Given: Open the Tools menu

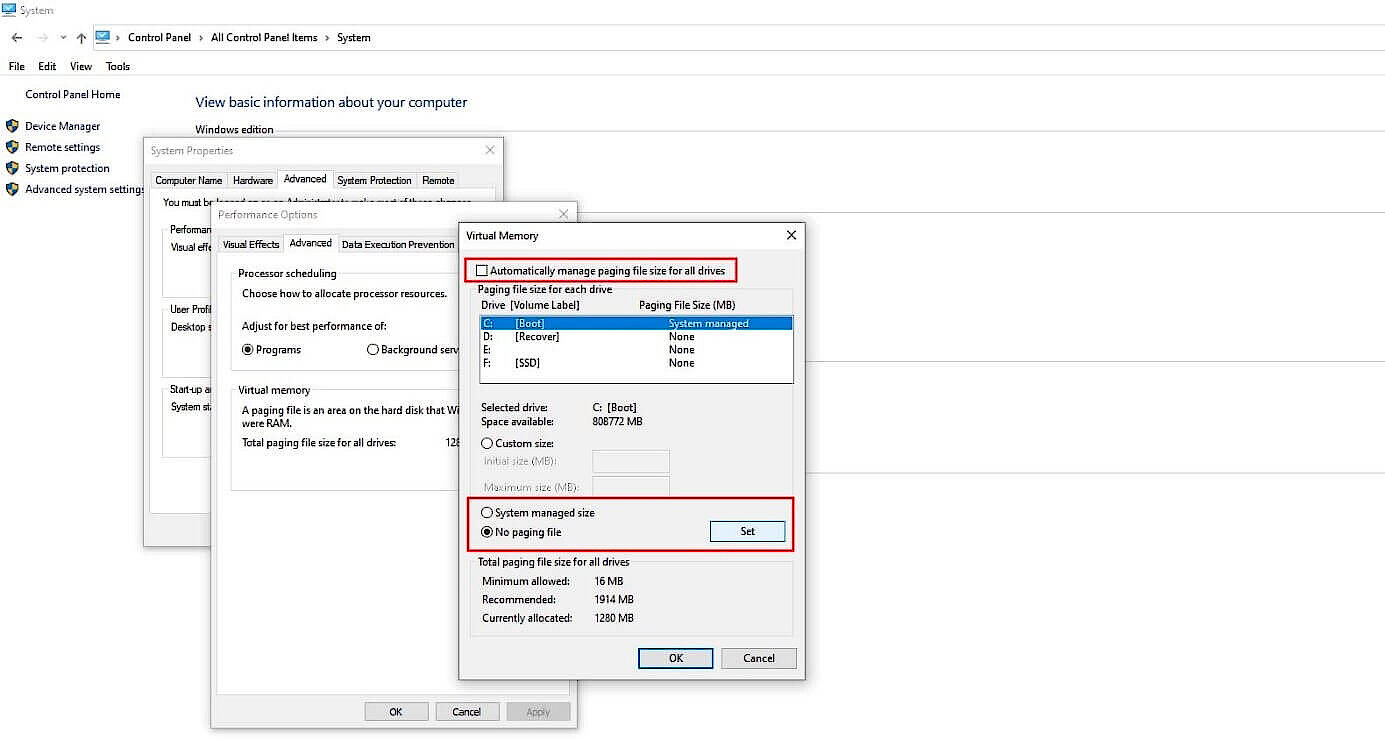Looking at the screenshot, I should (117, 66).
